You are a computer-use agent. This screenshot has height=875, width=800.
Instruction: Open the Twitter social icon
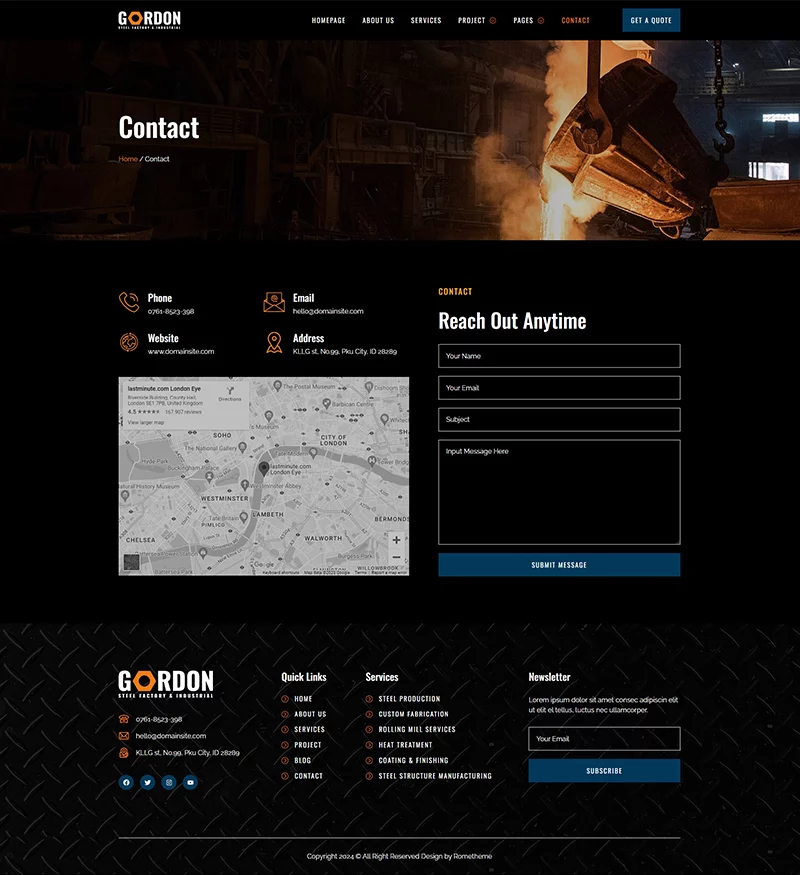click(x=147, y=782)
